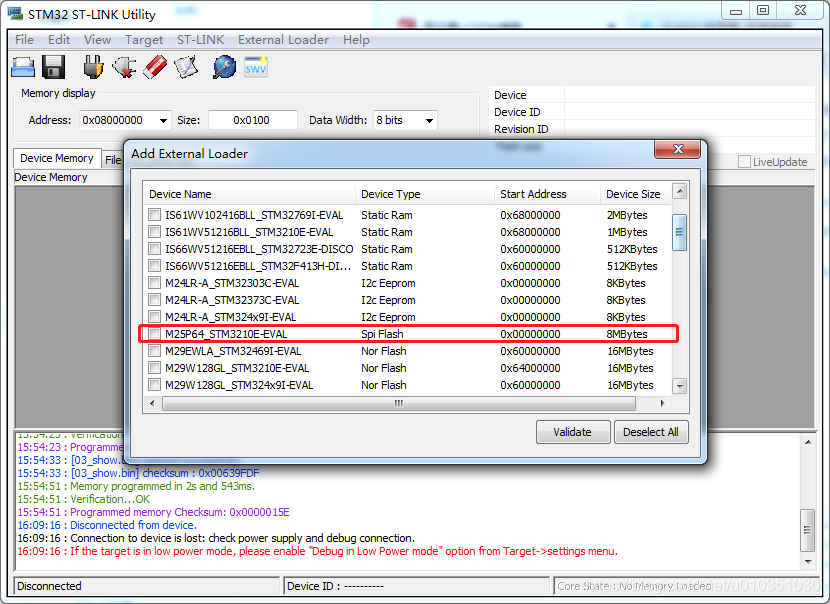Check the M25P64_STM3210E-EVAL loader
830x604 pixels.
[154, 333]
